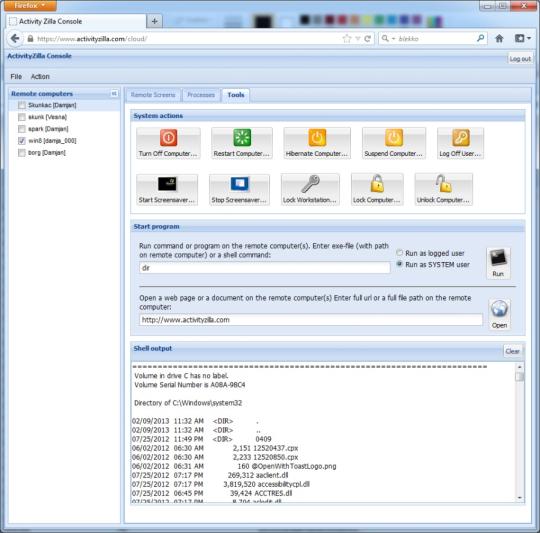Click the URL field with activityzilla.com
Viewport: 540px width, 533px height.
pos(311,320)
